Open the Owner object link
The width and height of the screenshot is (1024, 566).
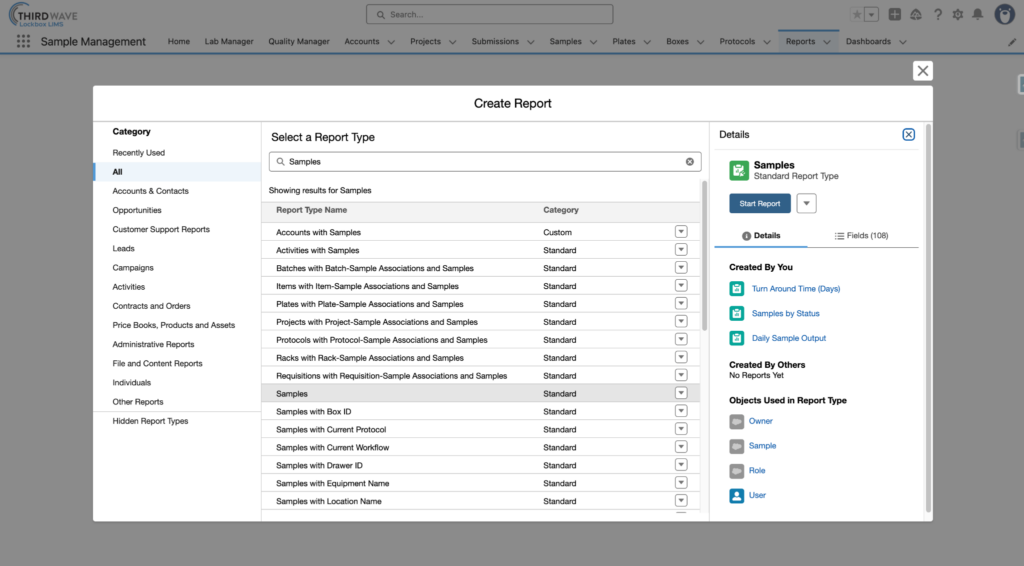(x=761, y=421)
